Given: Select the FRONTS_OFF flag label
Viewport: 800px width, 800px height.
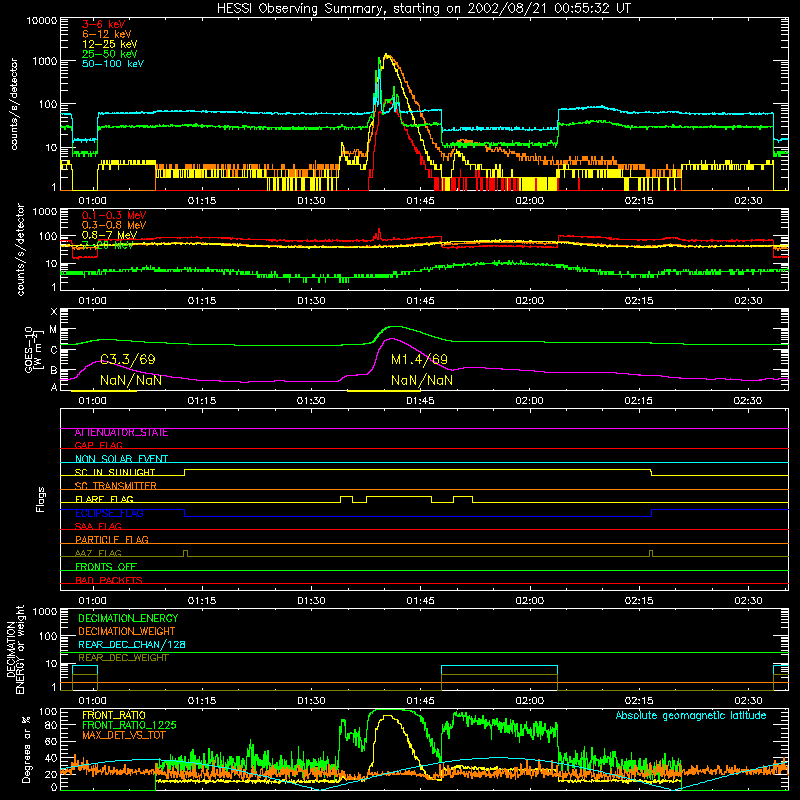Looking at the screenshot, I should pyautogui.click(x=106, y=566).
